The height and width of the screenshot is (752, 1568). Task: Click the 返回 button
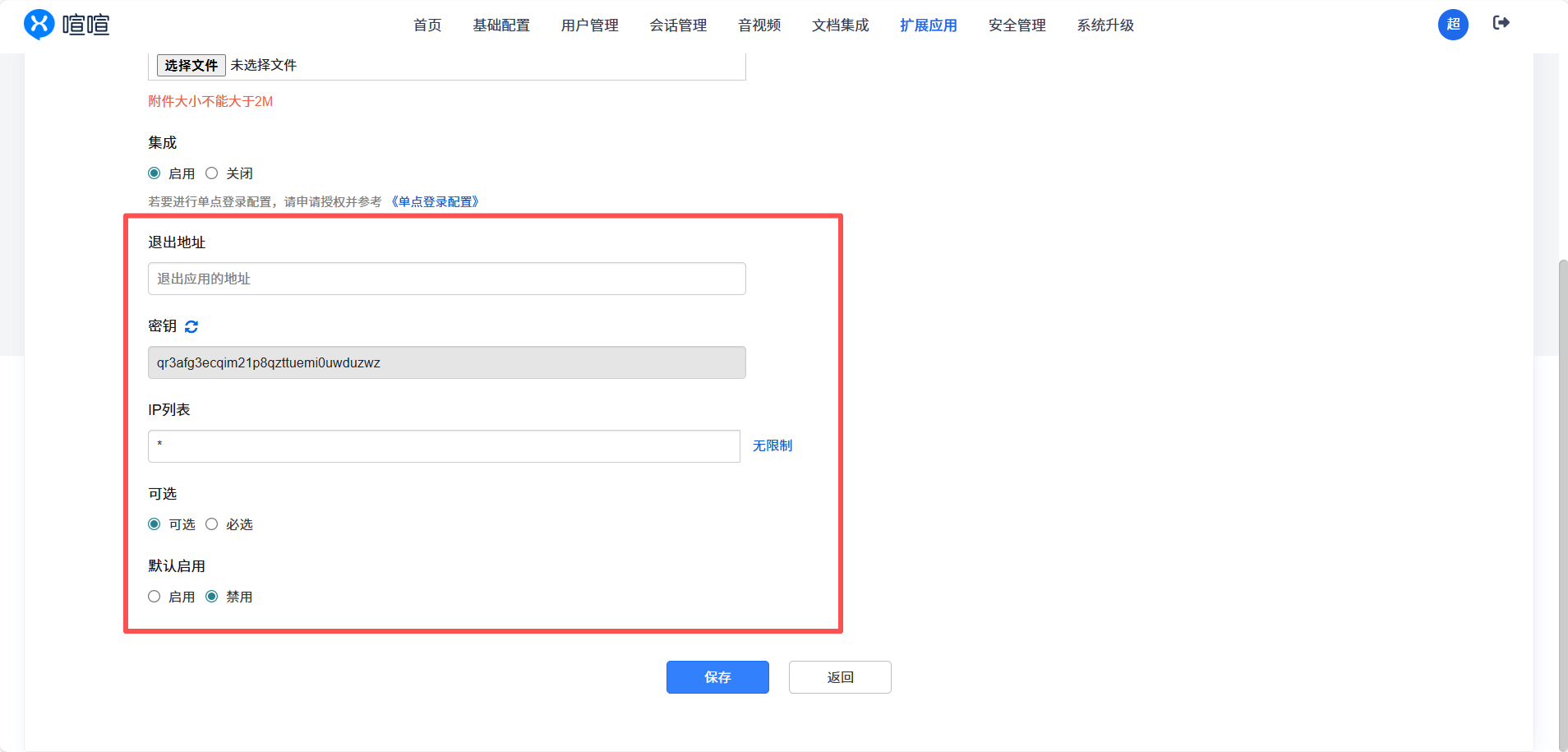click(840, 677)
